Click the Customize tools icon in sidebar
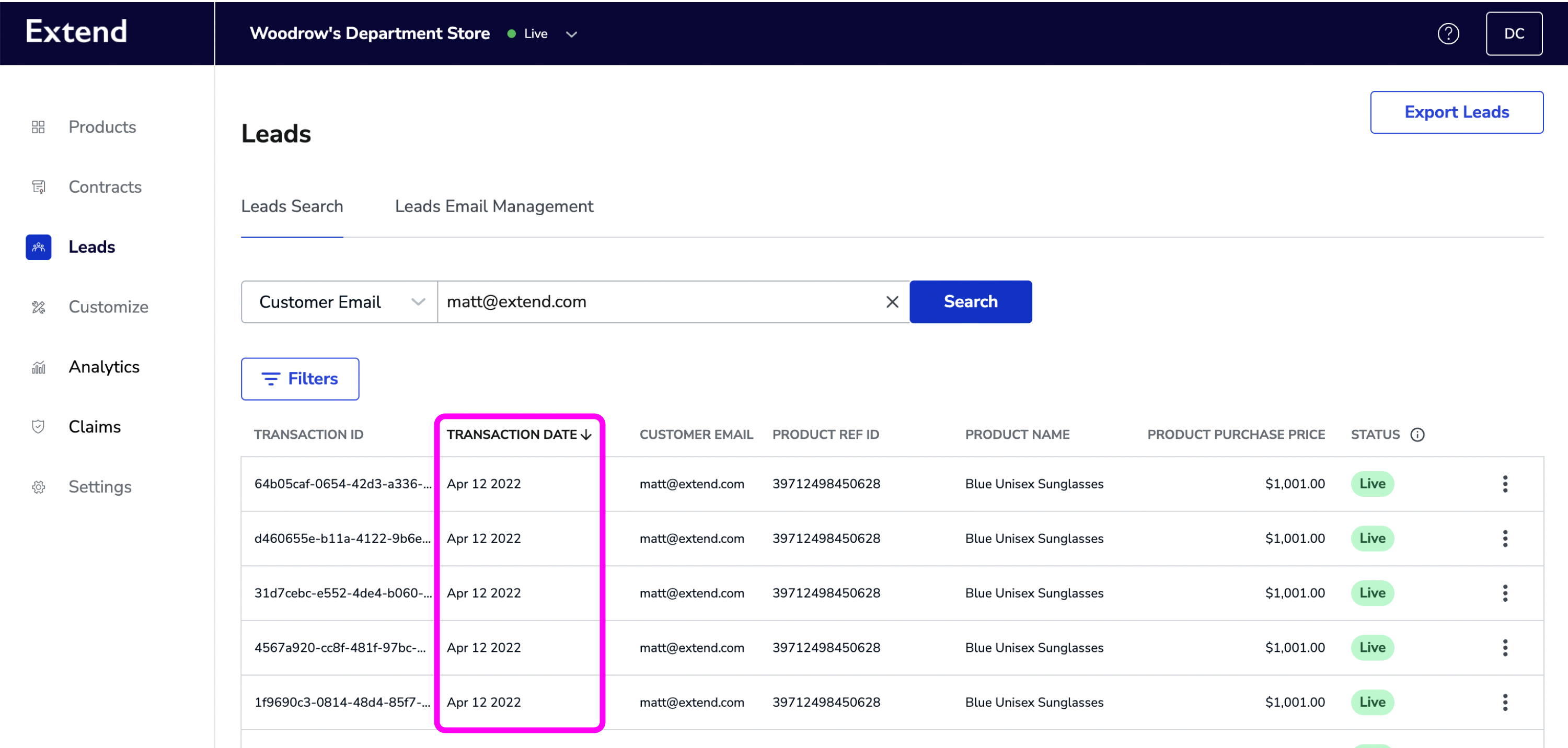This screenshot has height=748, width=1568. [x=38, y=307]
